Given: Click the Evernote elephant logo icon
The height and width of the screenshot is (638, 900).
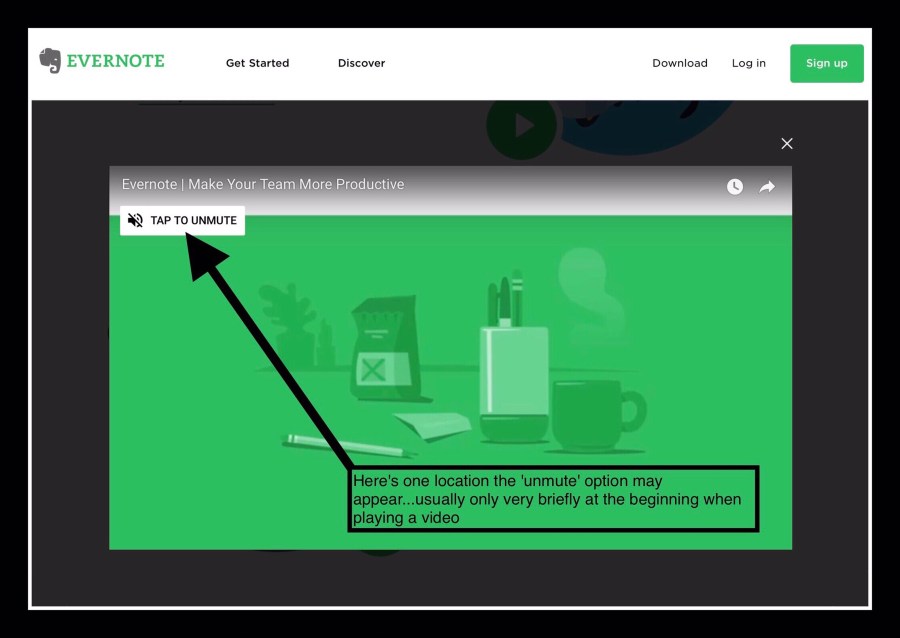Looking at the screenshot, I should (50, 61).
